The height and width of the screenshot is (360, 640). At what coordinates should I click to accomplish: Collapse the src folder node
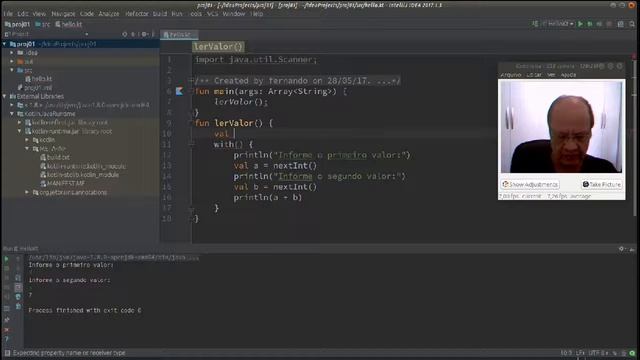pos(12,70)
